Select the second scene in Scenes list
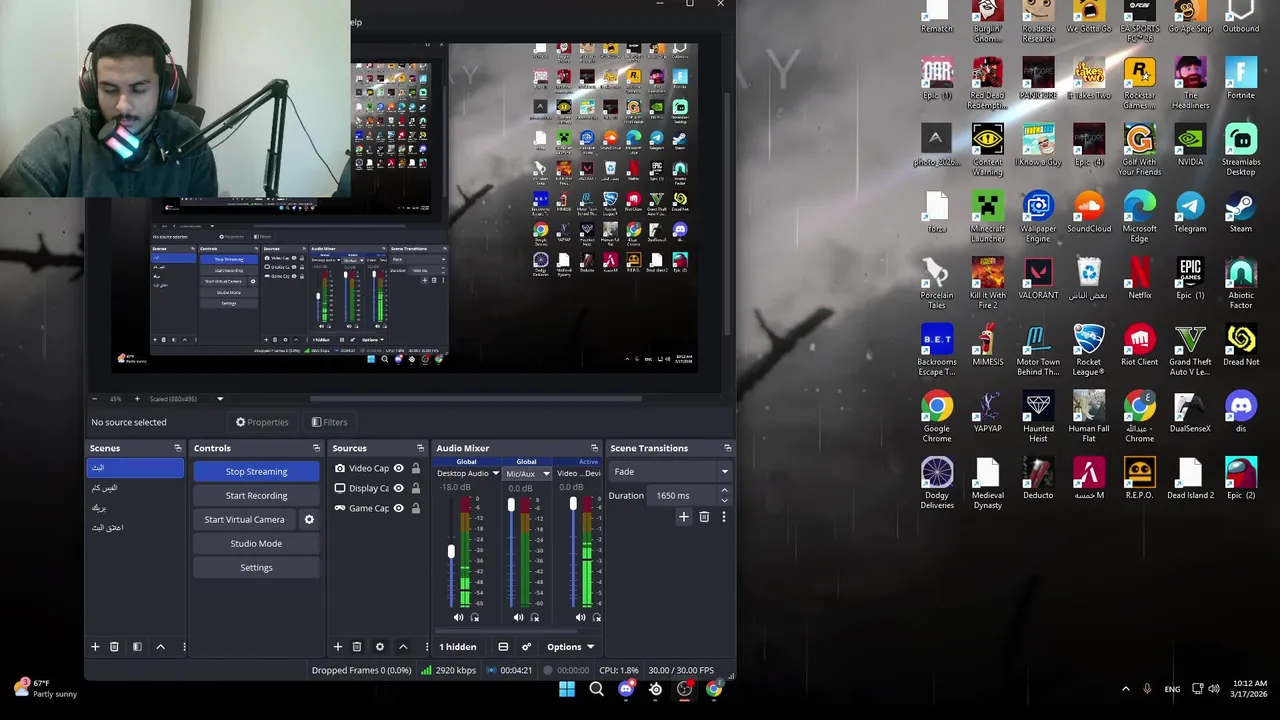 [x=135, y=488]
